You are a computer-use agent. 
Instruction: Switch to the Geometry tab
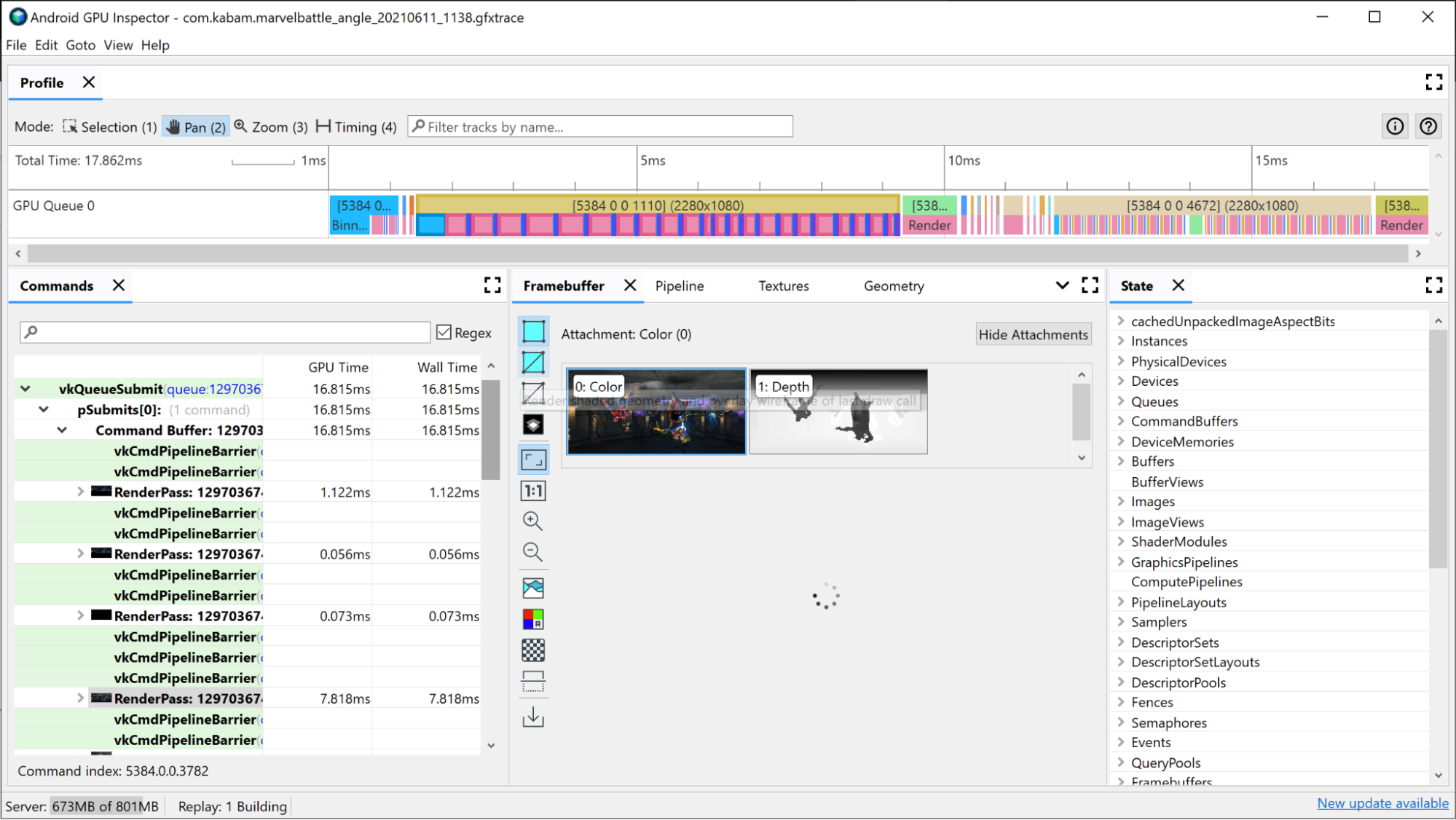(x=894, y=286)
